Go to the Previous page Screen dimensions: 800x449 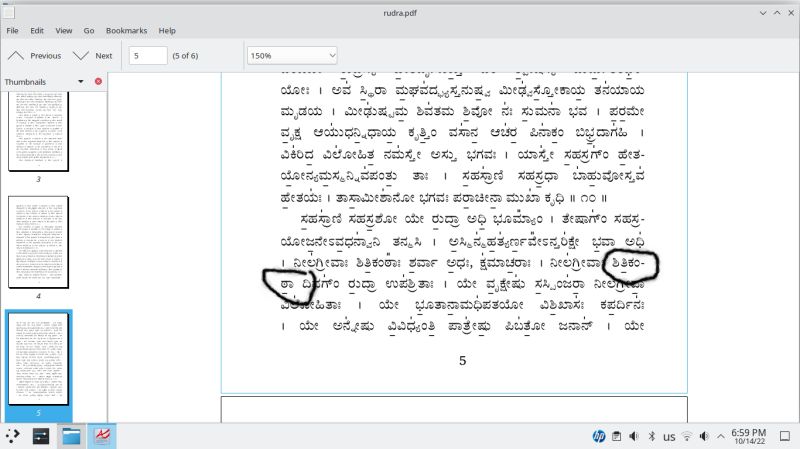(x=35, y=56)
